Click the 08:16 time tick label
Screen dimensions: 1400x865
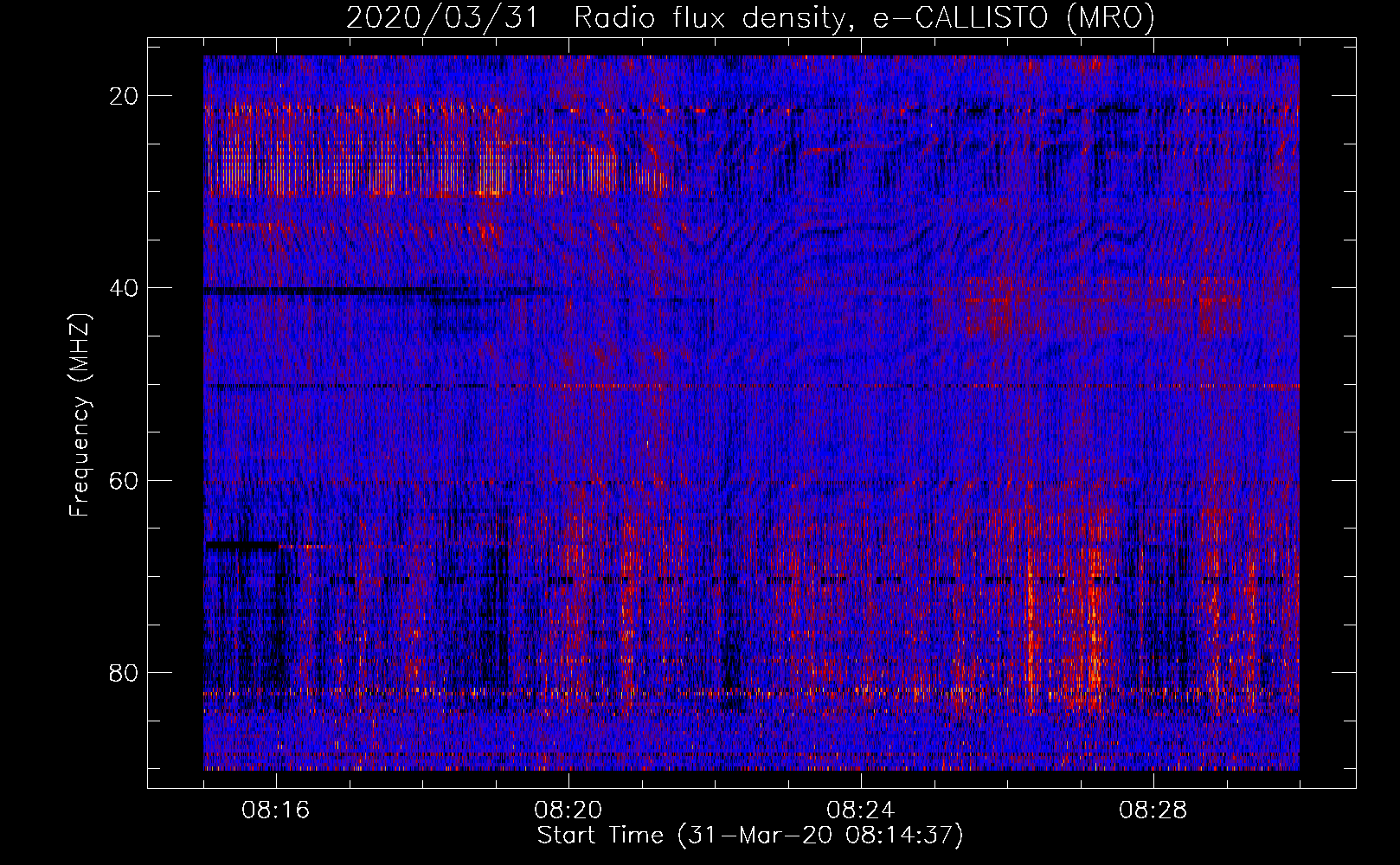point(276,811)
